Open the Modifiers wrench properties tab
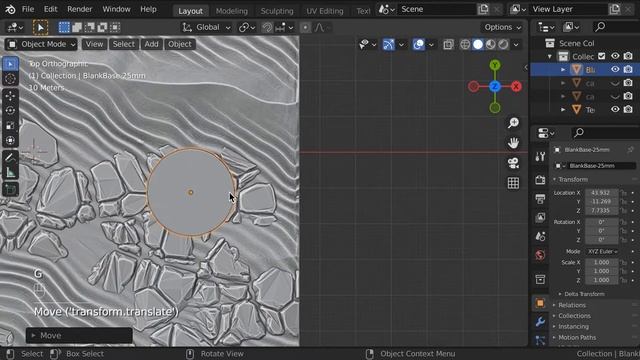The height and width of the screenshot is (360, 640). coord(540,322)
